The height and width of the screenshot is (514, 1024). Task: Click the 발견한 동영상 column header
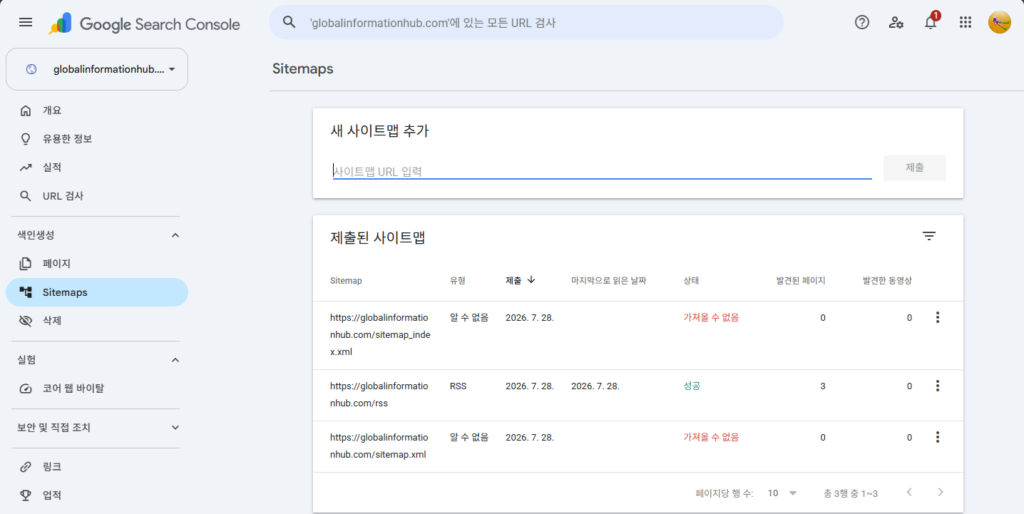pos(887,280)
